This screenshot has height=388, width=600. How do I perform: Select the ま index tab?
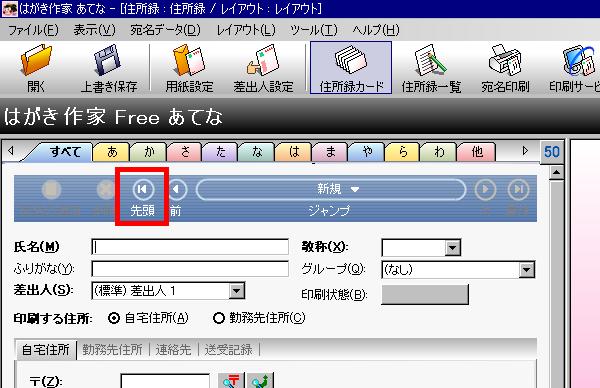330,152
